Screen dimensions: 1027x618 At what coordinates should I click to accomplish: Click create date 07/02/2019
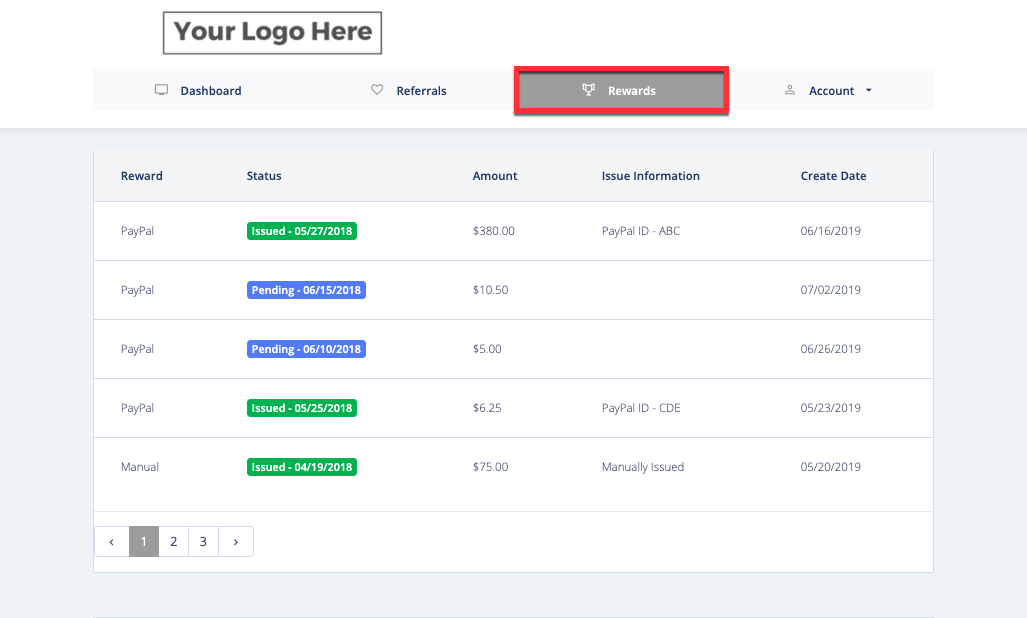click(831, 290)
